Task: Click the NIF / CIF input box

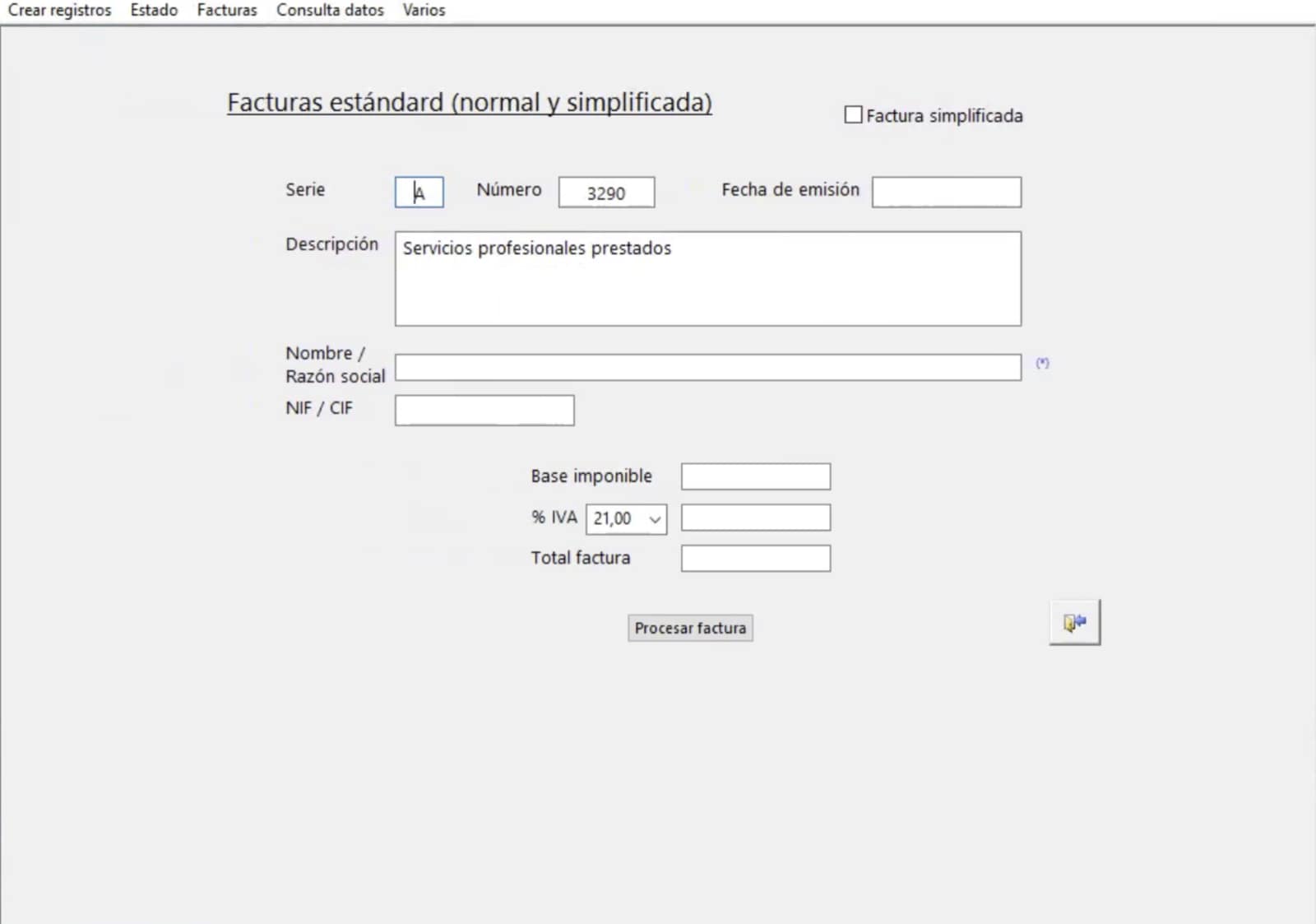Action: click(x=484, y=411)
